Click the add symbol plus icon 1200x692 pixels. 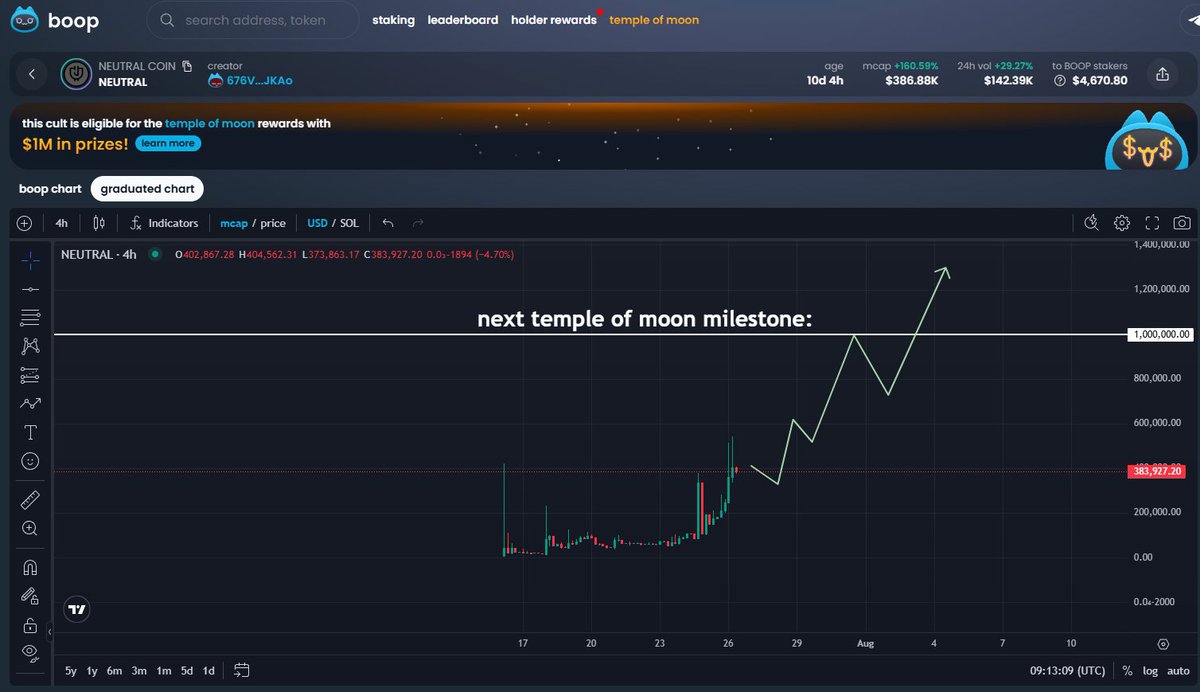pyautogui.click(x=24, y=223)
